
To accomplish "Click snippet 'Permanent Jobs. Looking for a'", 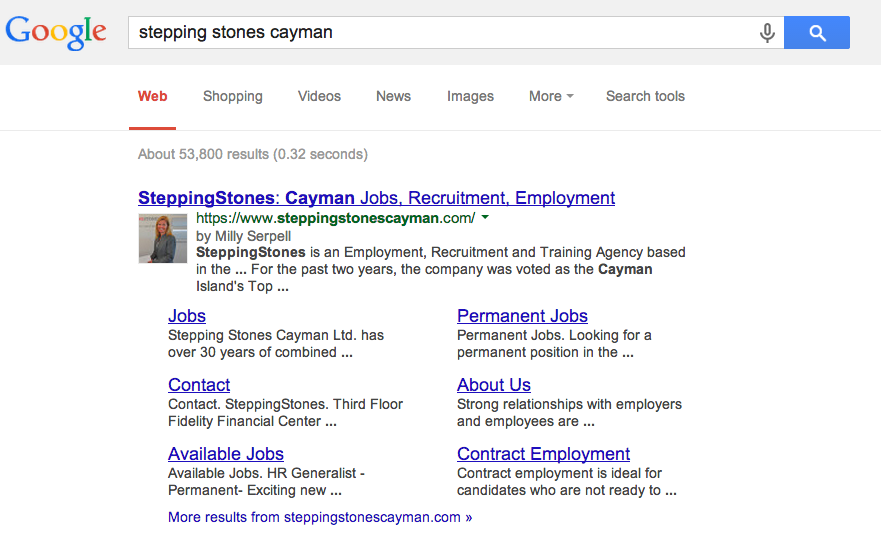I will pos(554,335).
